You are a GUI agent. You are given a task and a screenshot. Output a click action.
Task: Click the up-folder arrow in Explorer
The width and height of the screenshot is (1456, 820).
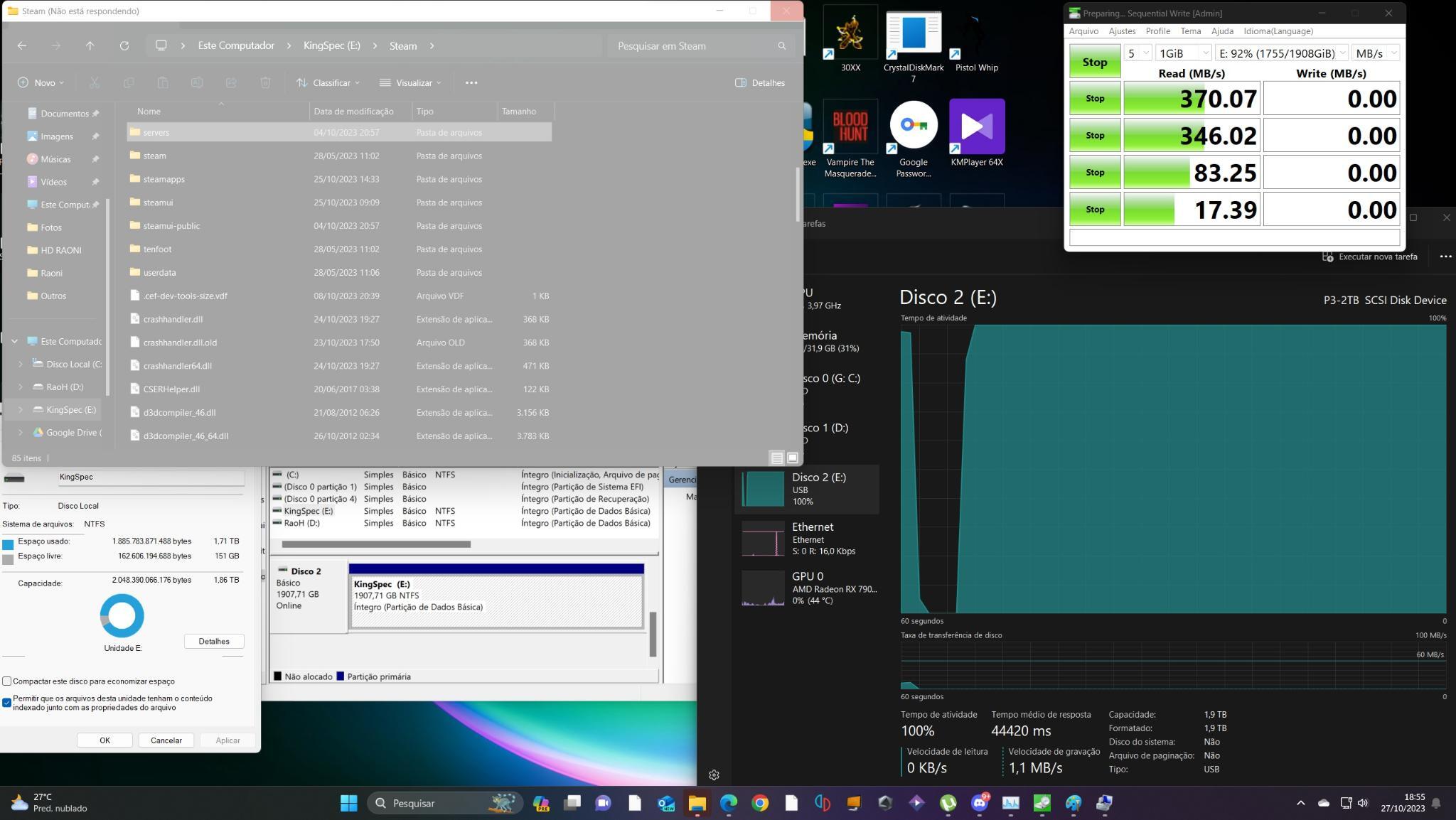pyautogui.click(x=90, y=45)
